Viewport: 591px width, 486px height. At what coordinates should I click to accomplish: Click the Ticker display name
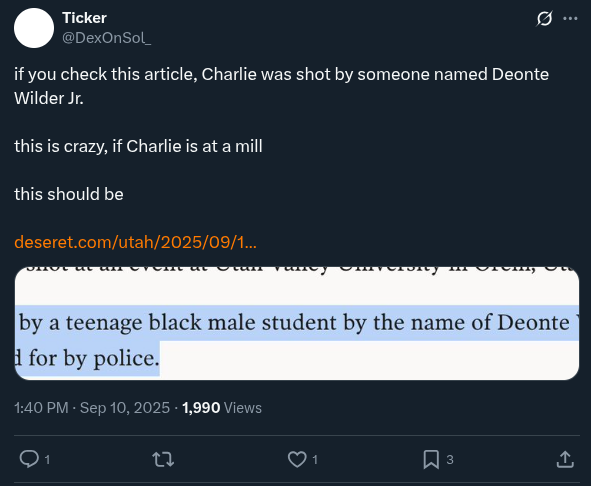[84, 18]
